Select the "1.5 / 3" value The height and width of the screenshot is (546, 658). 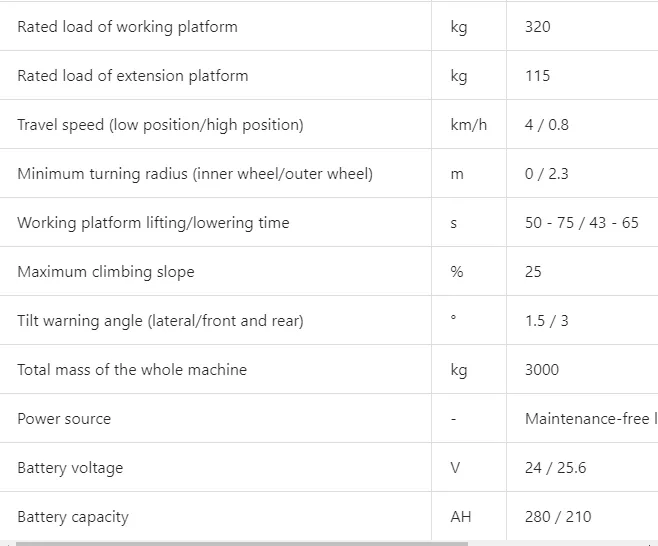click(x=546, y=321)
